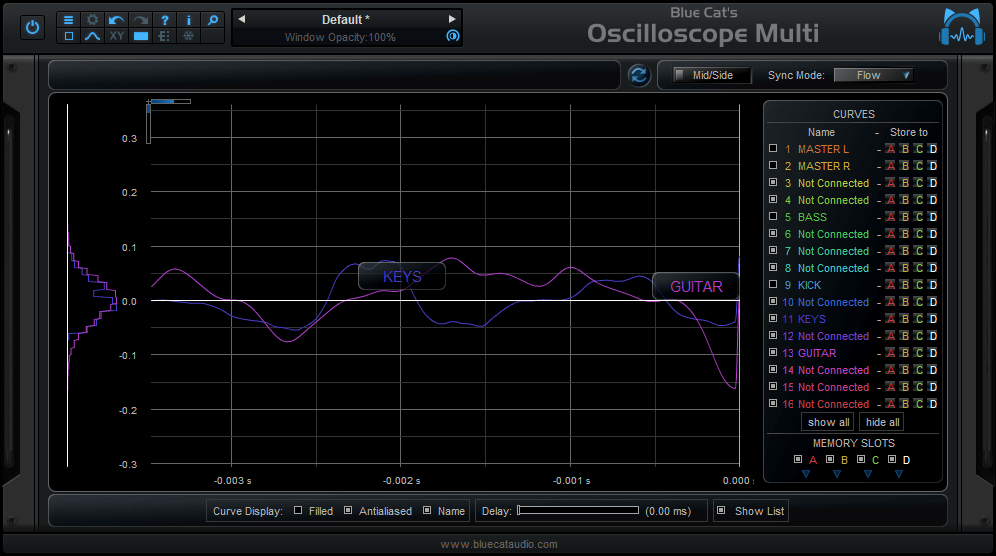The height and width of the screenshot is (556, 996).
Task: Click Window Opacity:100% text
Action: coord(340,37)
